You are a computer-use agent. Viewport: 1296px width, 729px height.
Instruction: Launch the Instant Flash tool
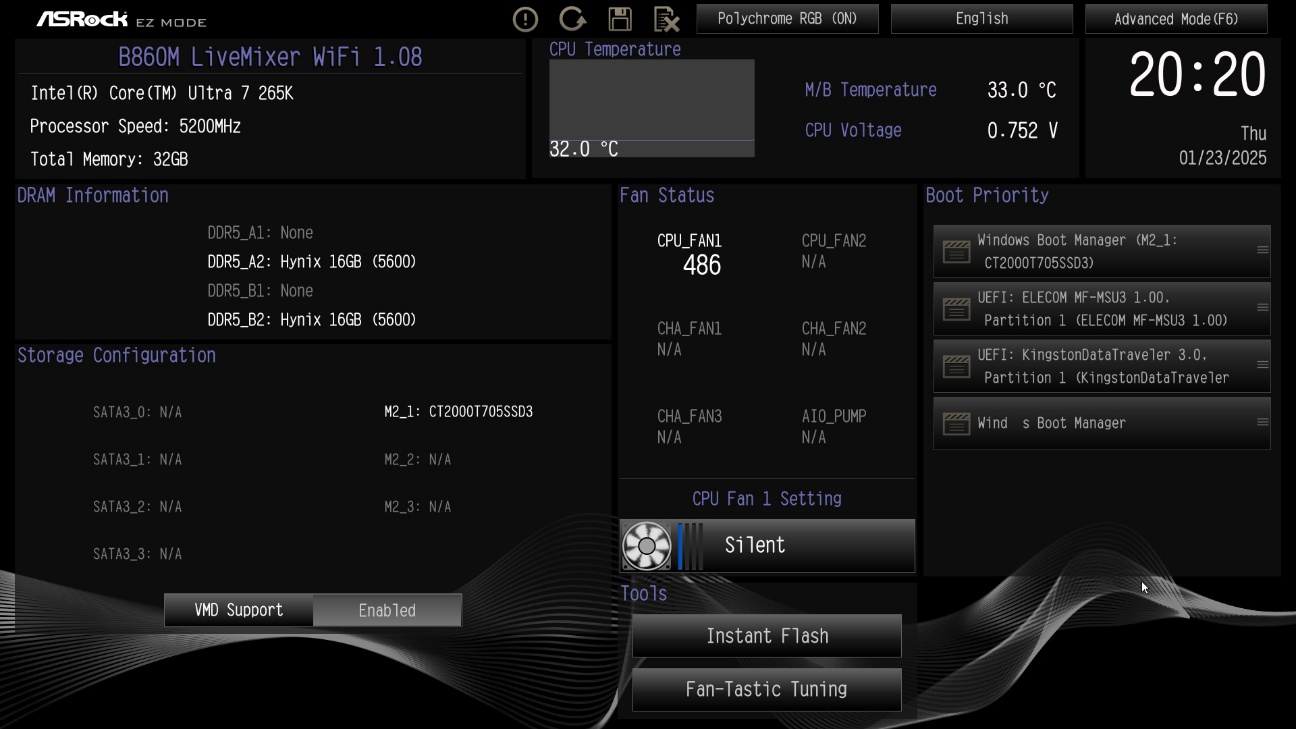tap(767, 636)
